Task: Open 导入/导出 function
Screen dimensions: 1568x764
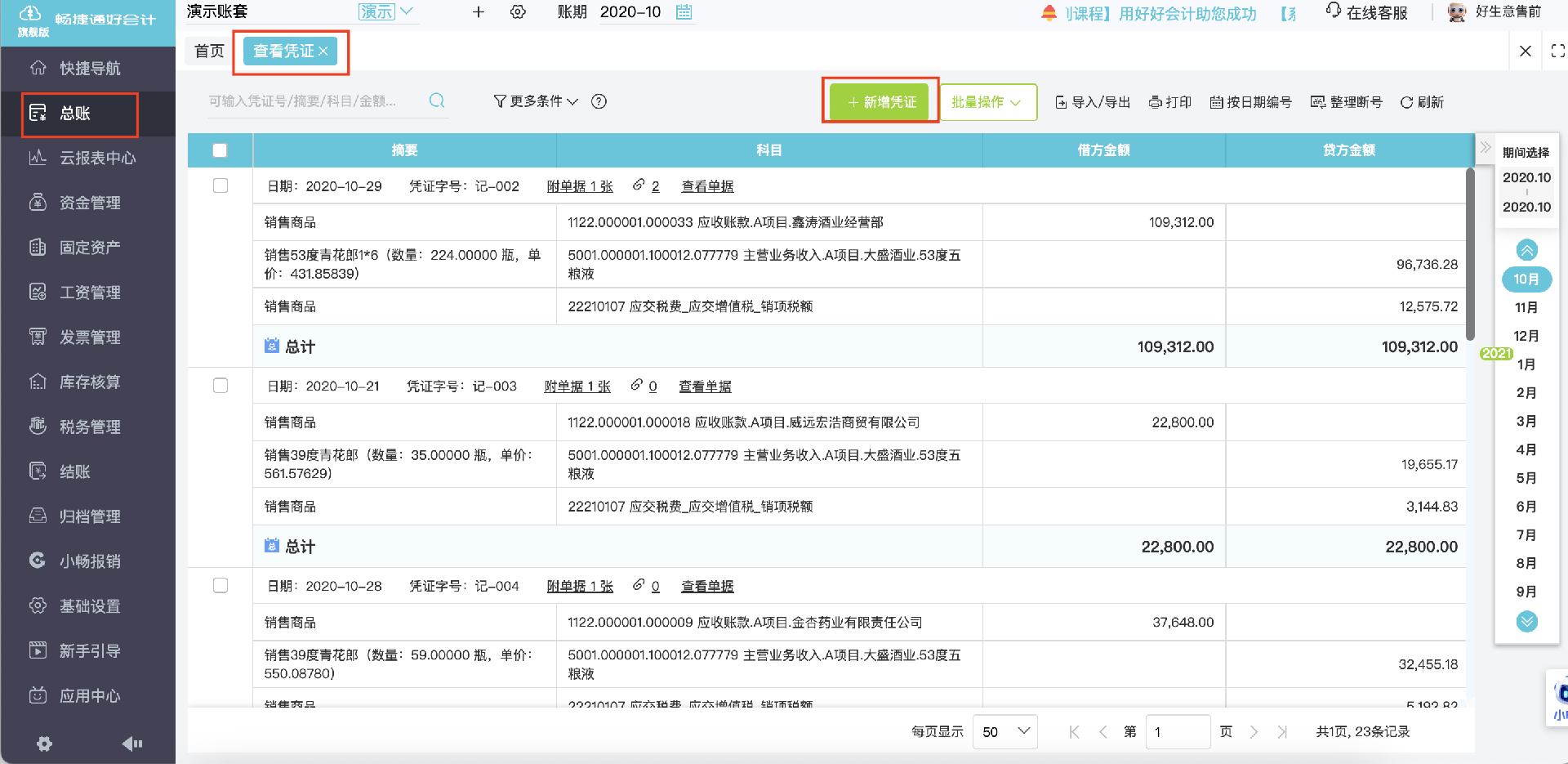Action: [x=1092, y=101]
